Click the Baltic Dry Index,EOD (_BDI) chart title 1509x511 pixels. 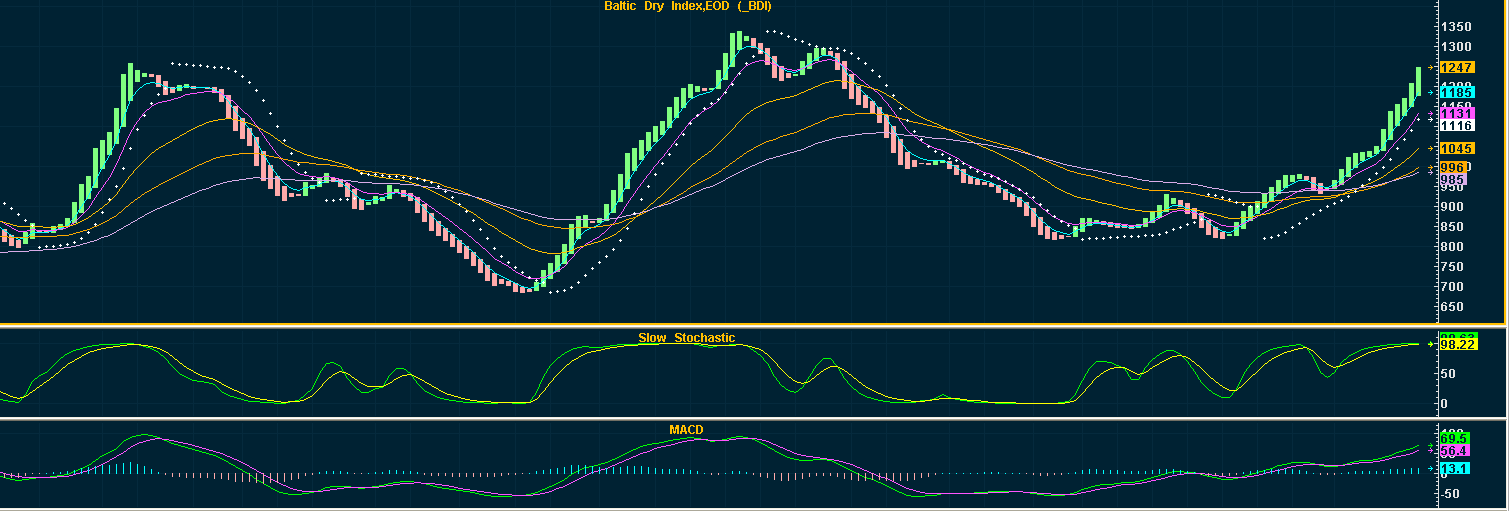[688, 6]
